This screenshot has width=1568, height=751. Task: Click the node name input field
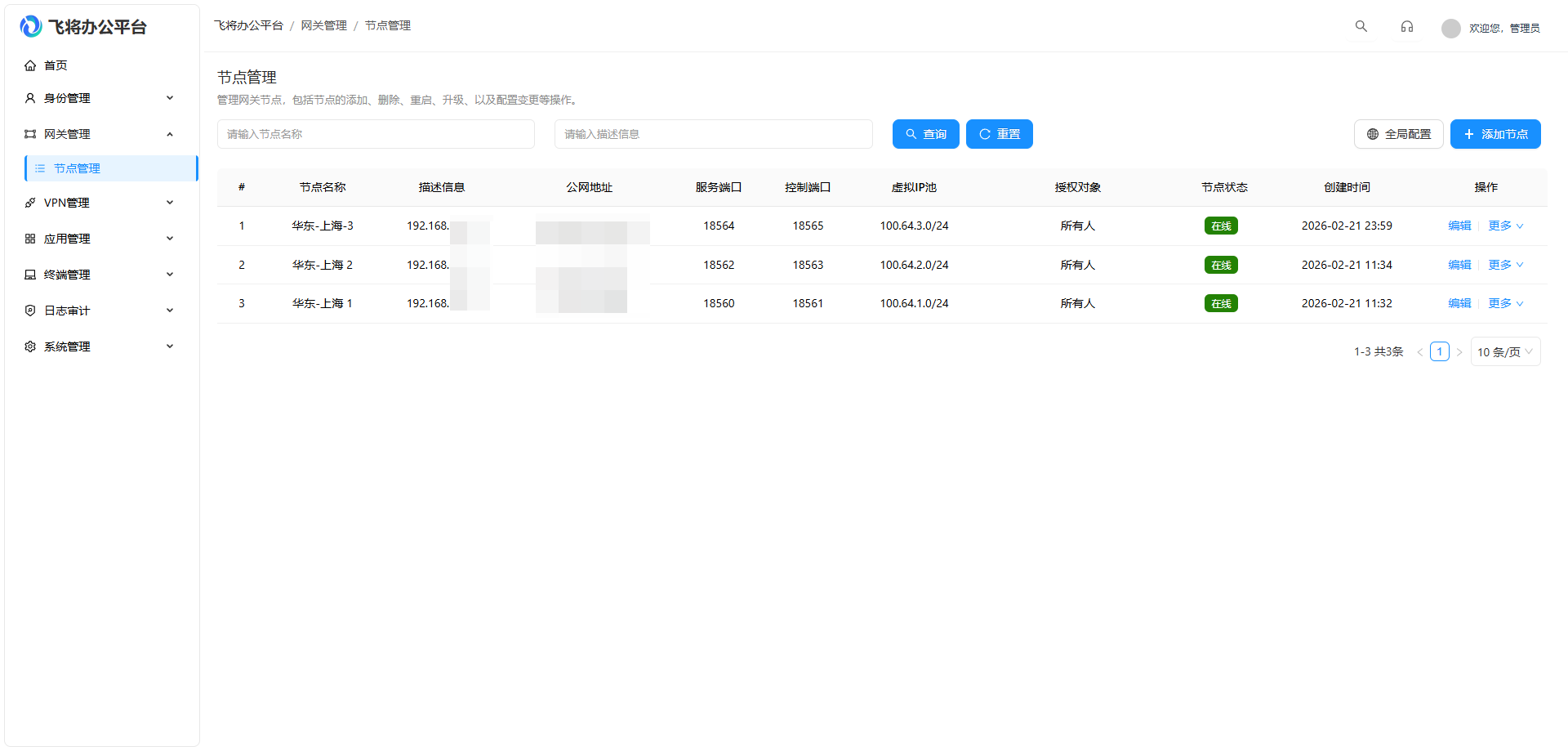(x=376, y=134)
